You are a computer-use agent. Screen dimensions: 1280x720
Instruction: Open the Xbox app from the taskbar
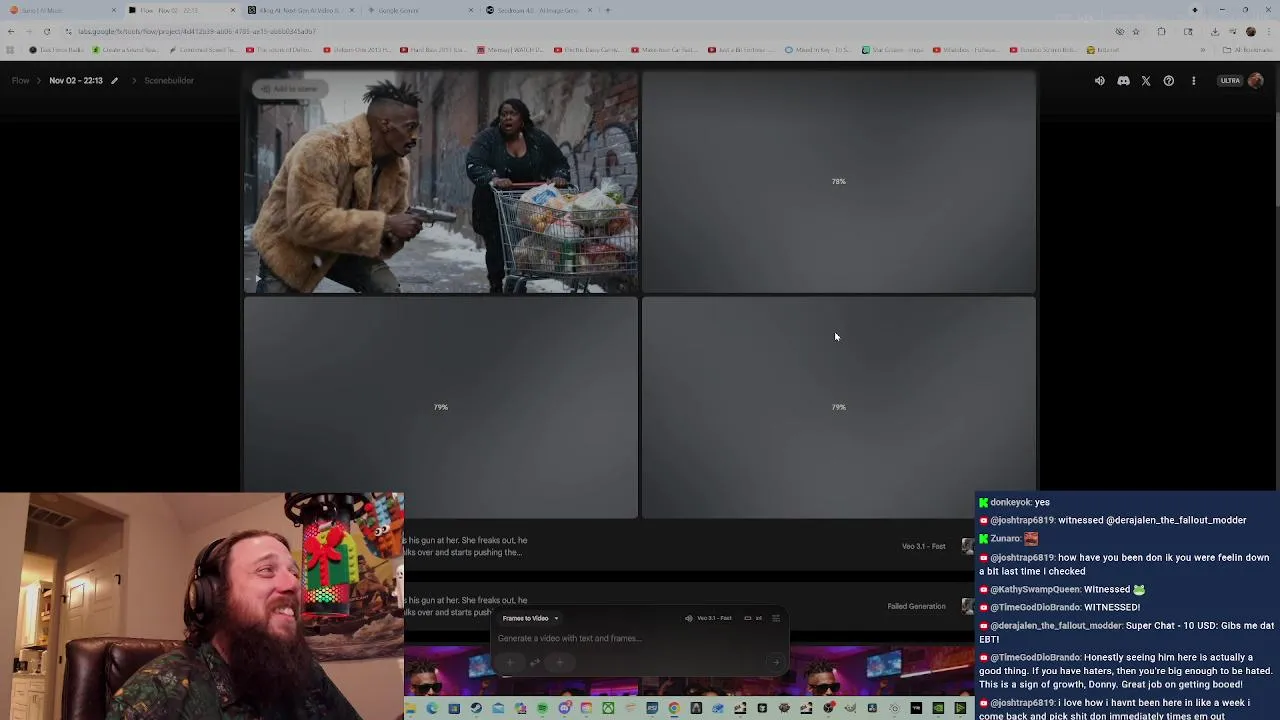(608, 708)
